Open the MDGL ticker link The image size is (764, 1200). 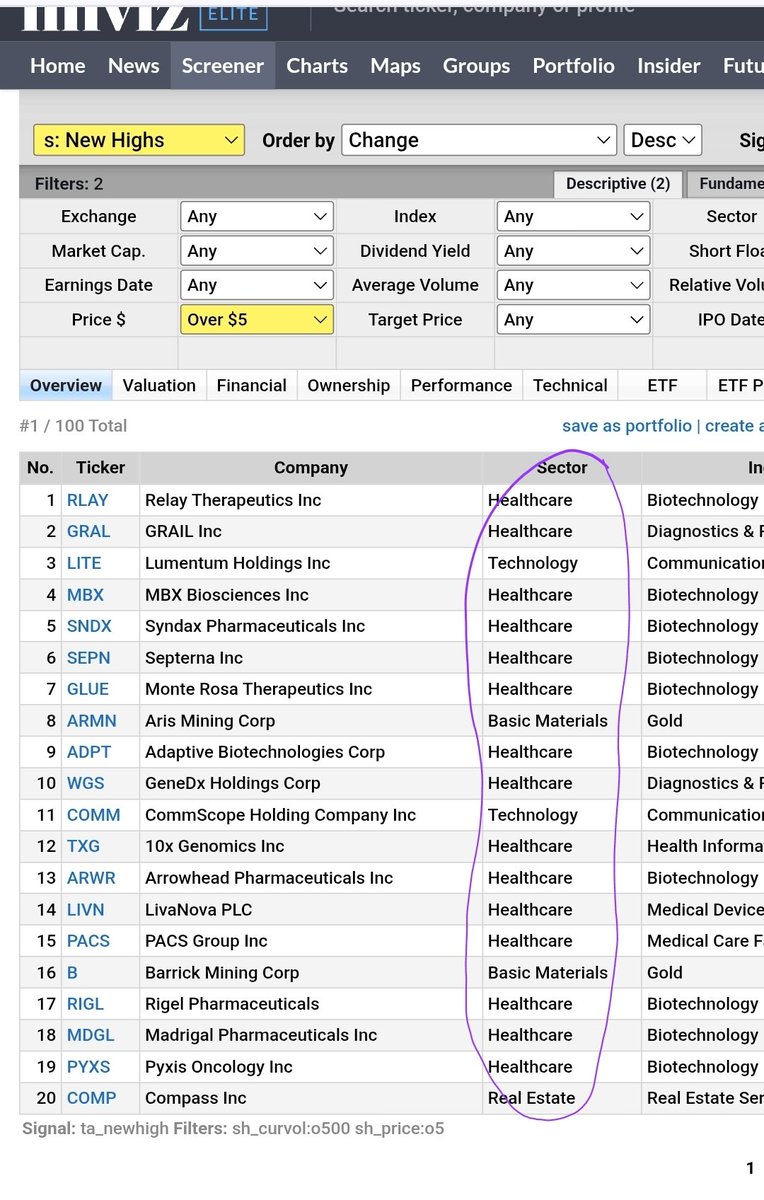pyautogui.click(x=91, y=1035)
